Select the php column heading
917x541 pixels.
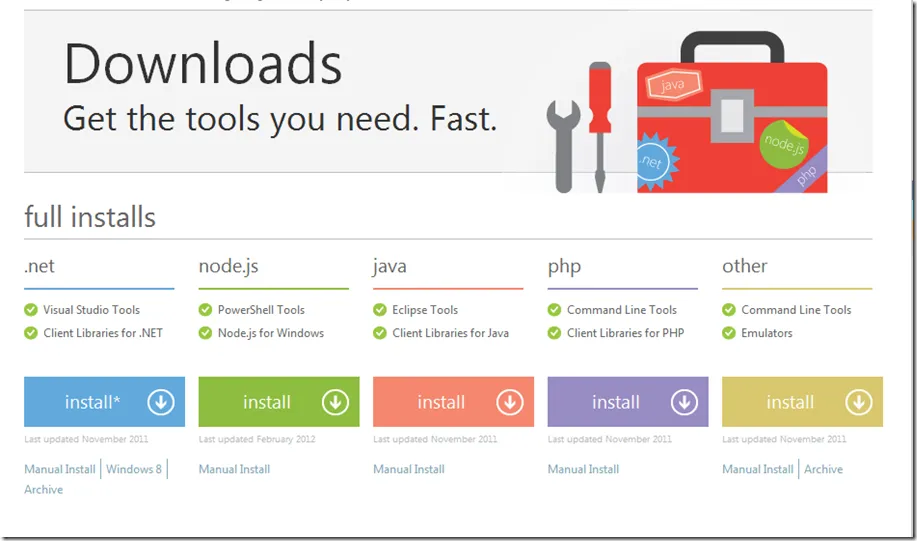point(564,267)
